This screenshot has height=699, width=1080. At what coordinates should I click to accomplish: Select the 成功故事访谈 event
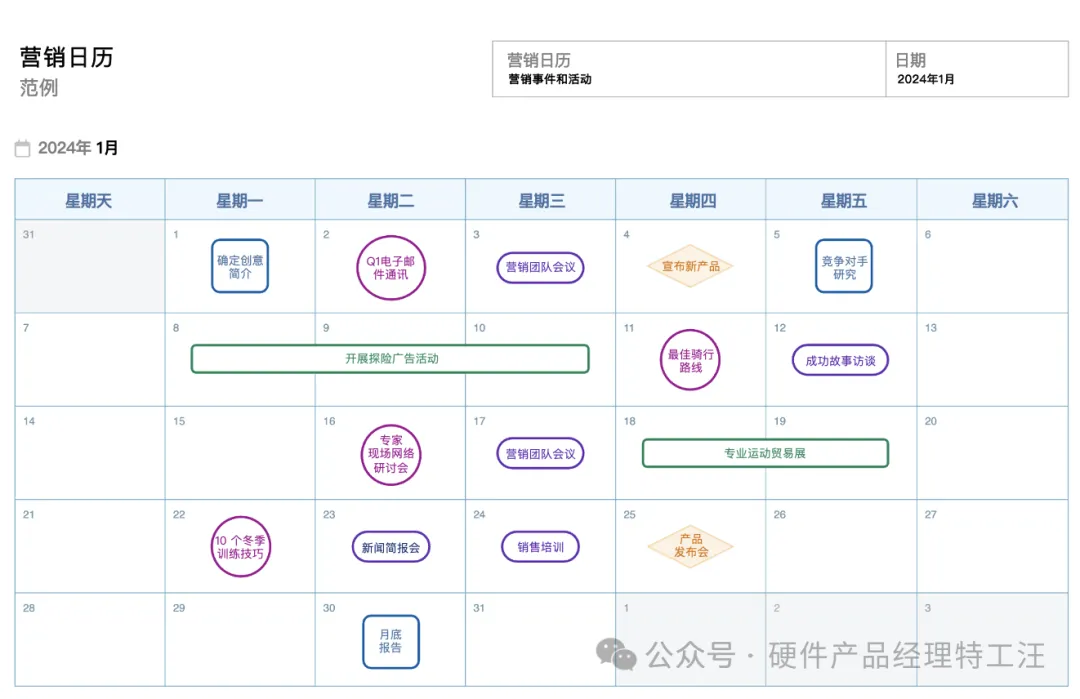[841, 360]
